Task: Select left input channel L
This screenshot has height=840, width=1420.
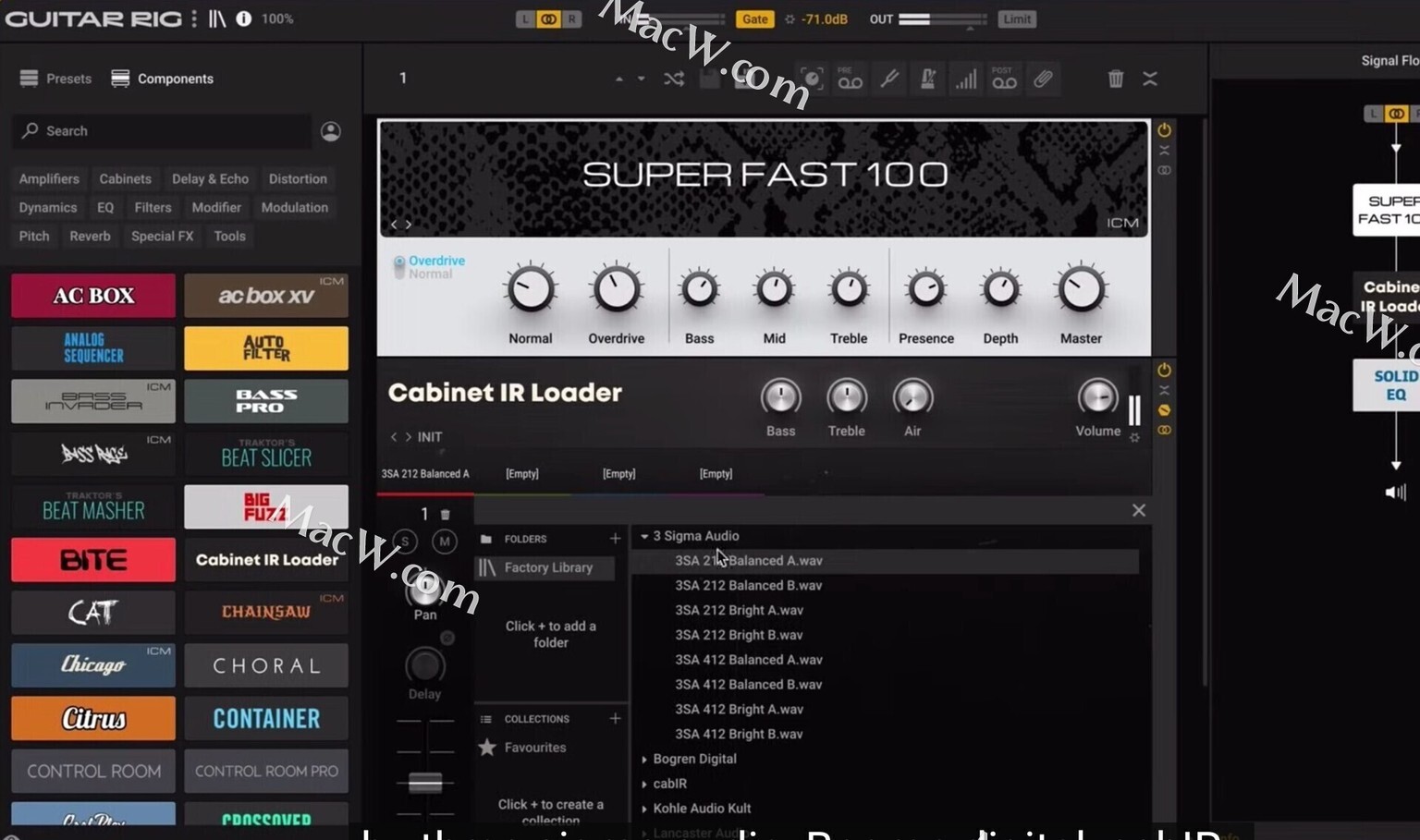Action: point(525,18)
